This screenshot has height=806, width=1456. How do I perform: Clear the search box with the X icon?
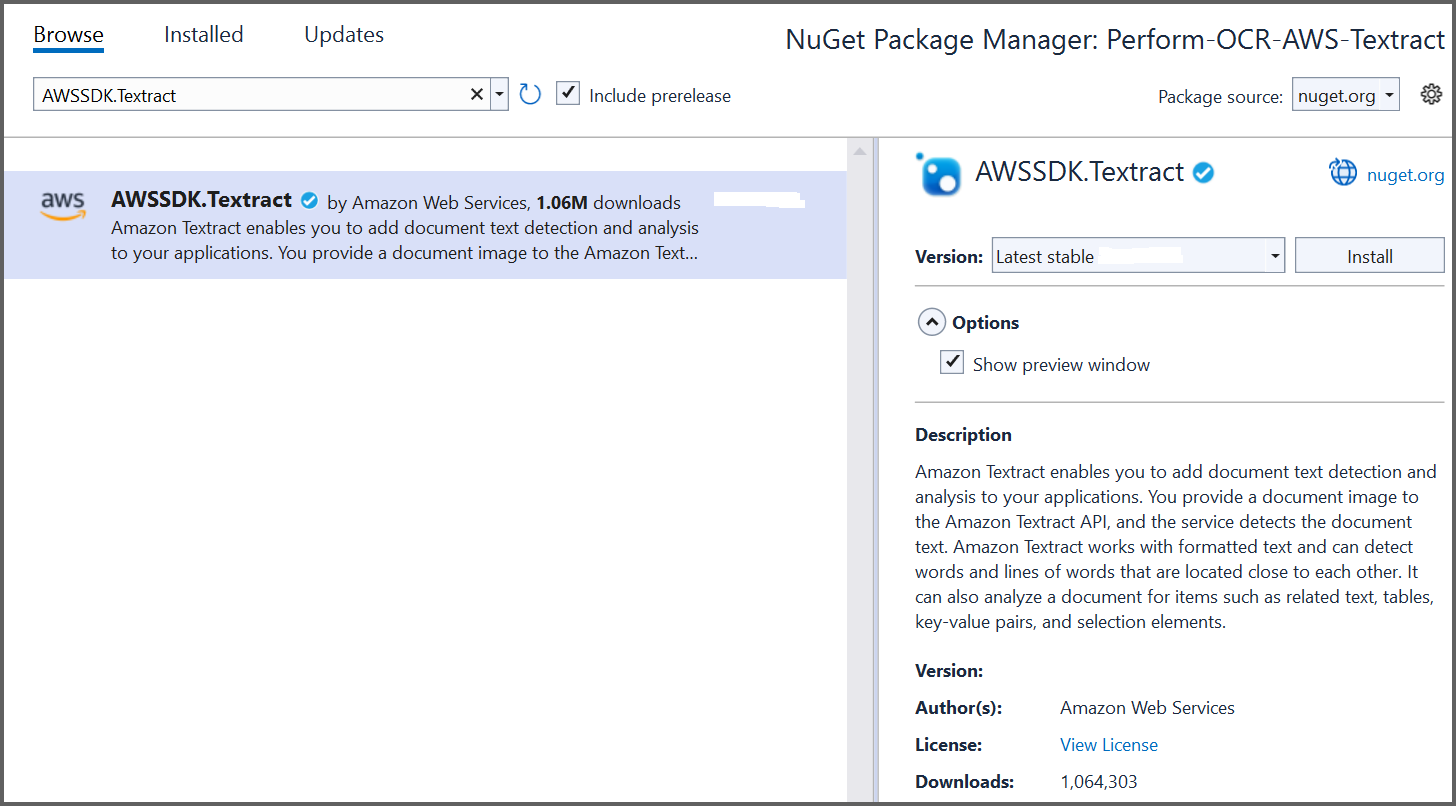[x=477, y=93]
